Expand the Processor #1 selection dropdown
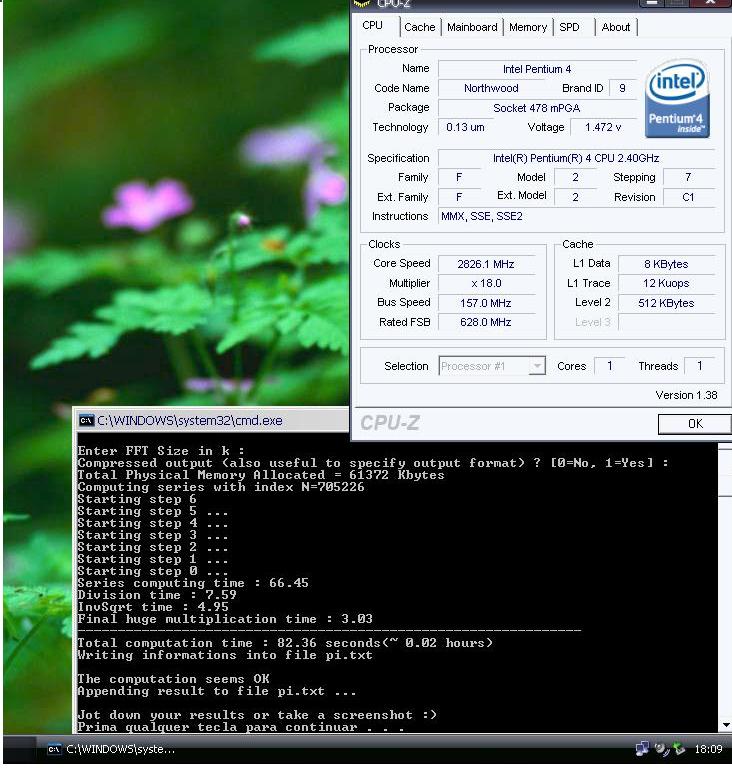 coord(537,366)
